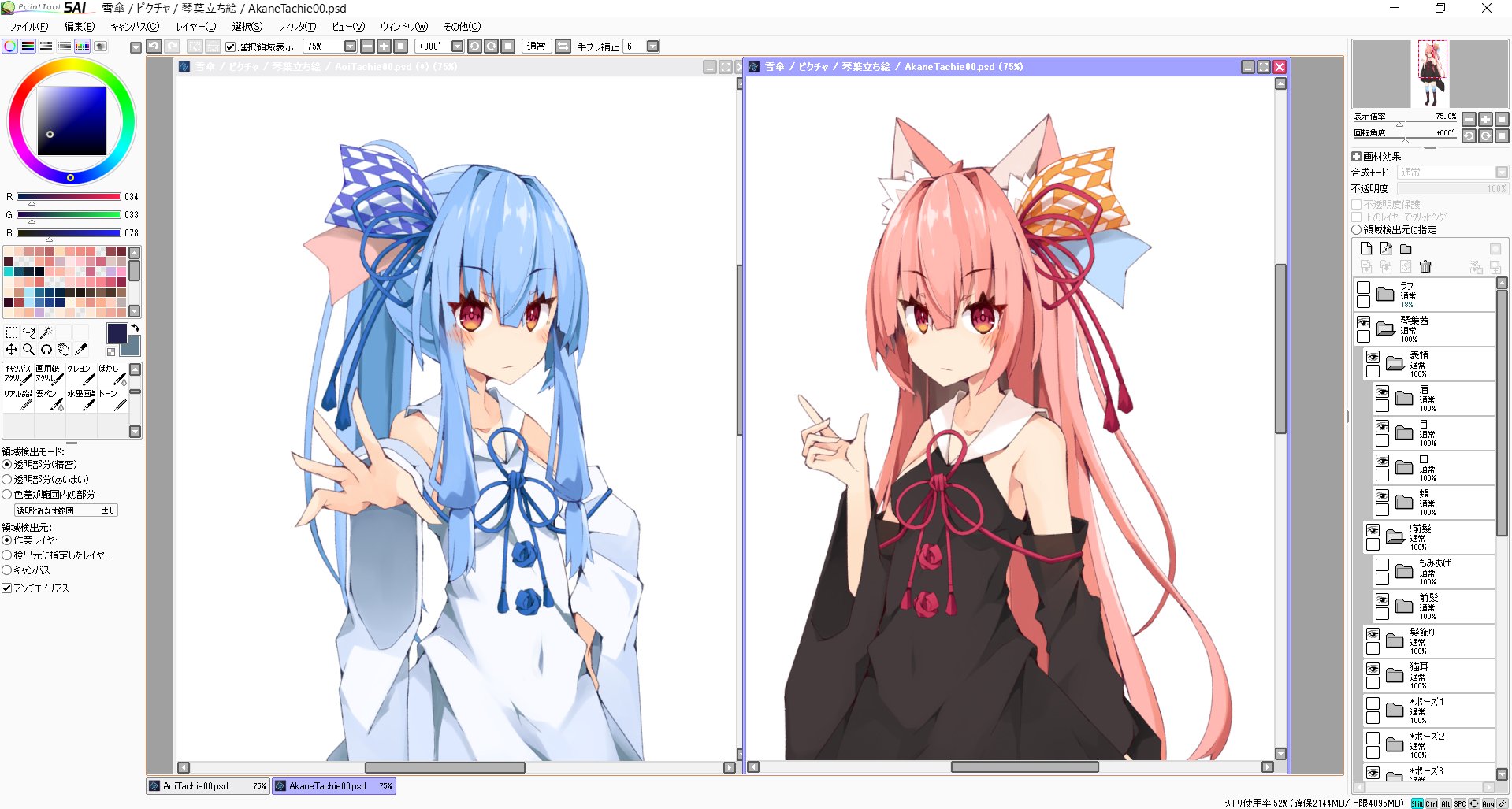
Task: Delete layer with the trash icon
Action: coord(1425,267)
